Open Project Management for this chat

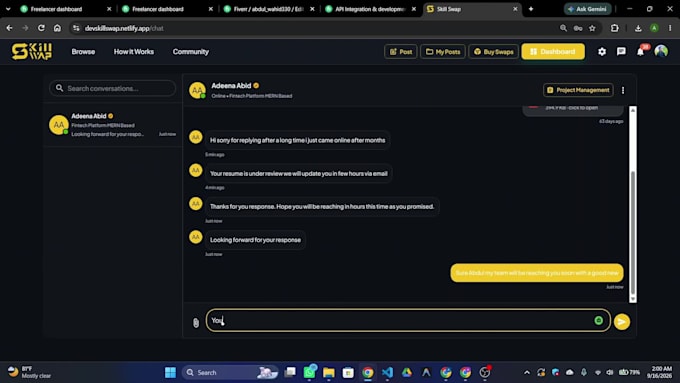pyautogui.click(x=578, y=90)
